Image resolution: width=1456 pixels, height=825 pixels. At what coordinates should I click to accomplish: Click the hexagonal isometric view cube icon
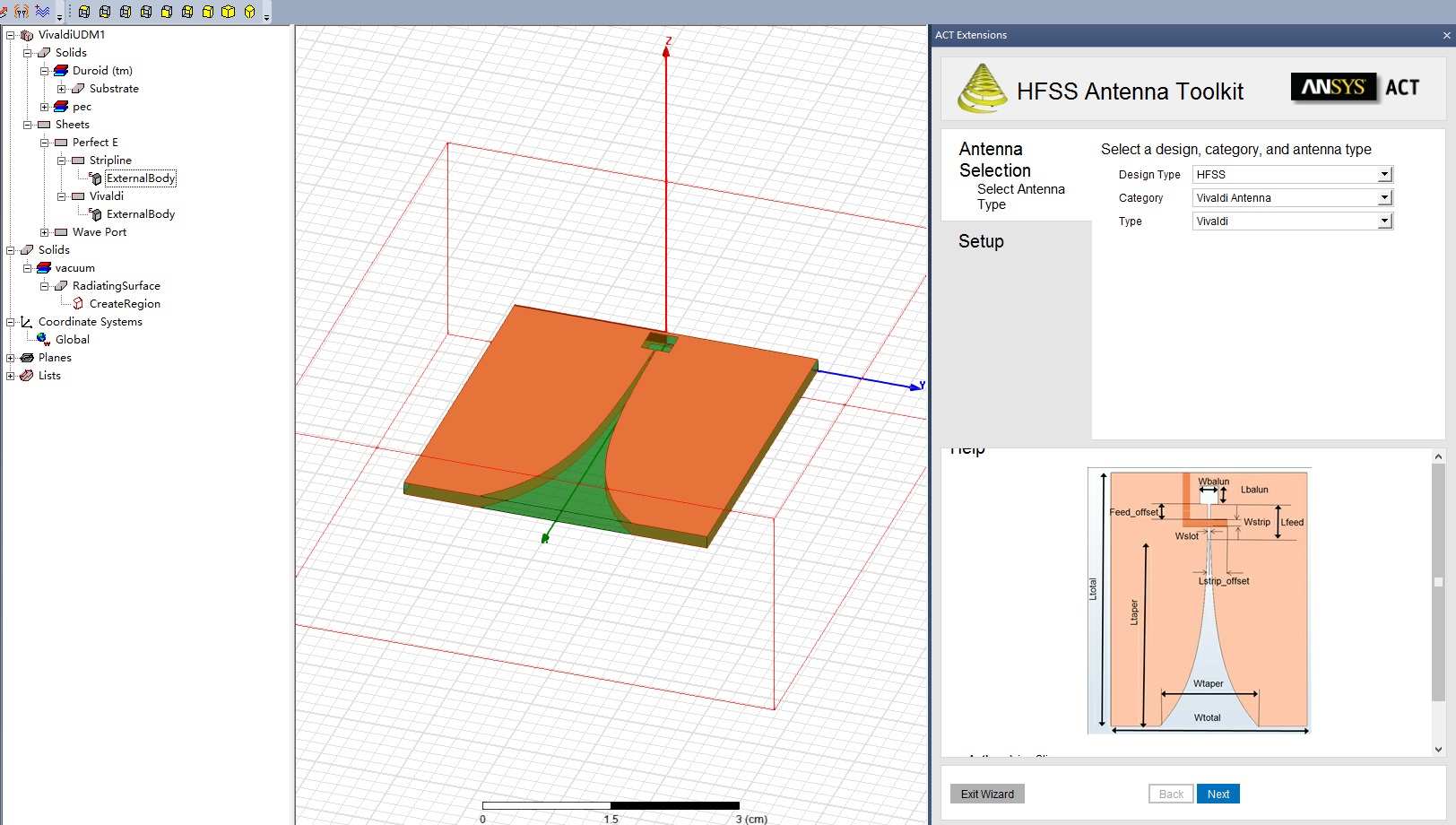tap(249, 12)
